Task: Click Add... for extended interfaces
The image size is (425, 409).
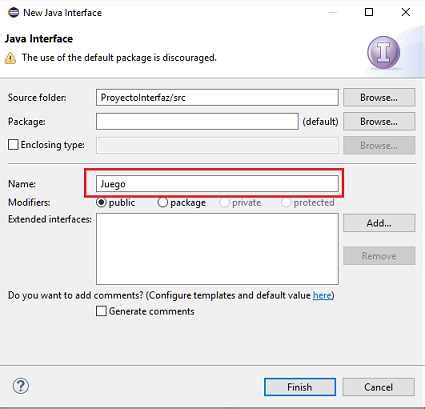Action: [379, 223]
